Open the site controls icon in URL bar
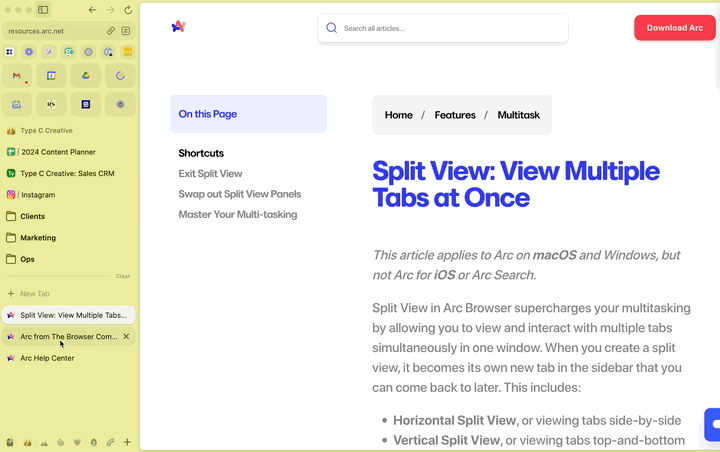The width and height of the screenshot is (720, 452). (126, 31)
